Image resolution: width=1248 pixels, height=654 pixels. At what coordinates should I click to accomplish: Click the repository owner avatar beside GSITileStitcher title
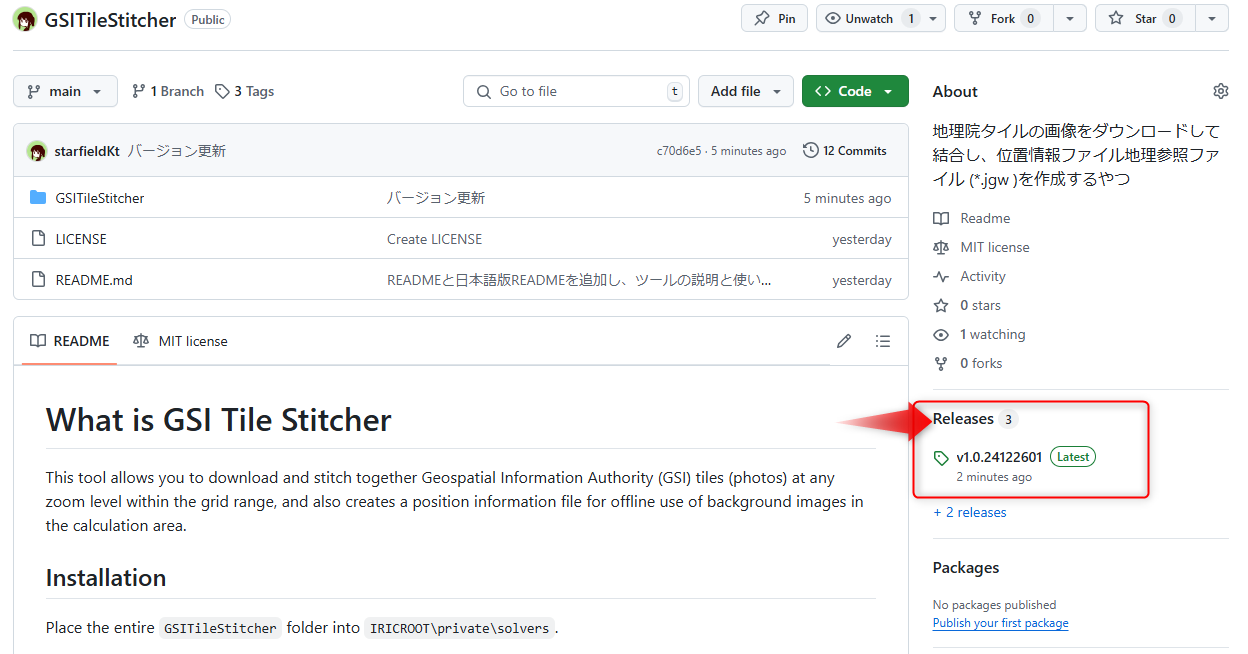(25, 20)
